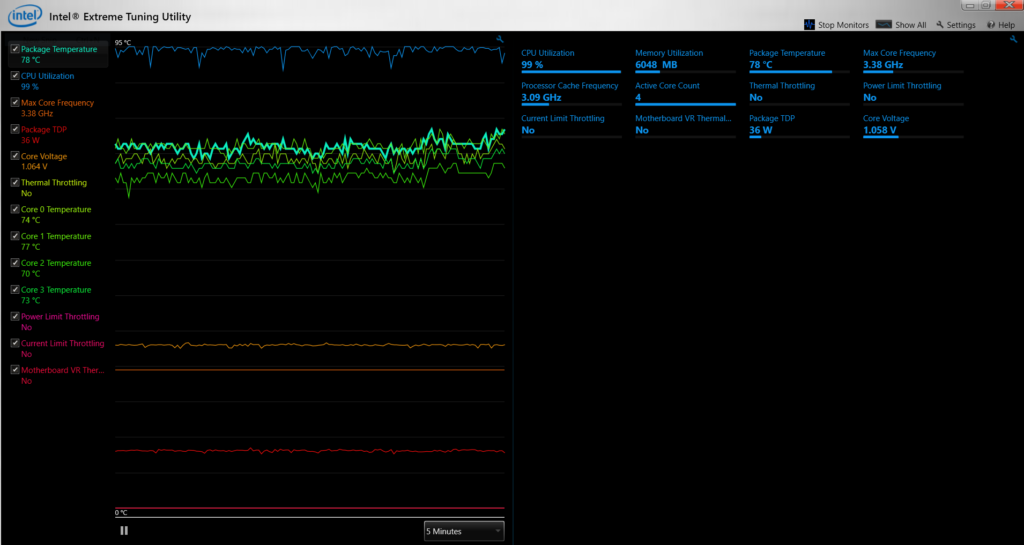Click the Help question mark icon

(x=991, y=25)
